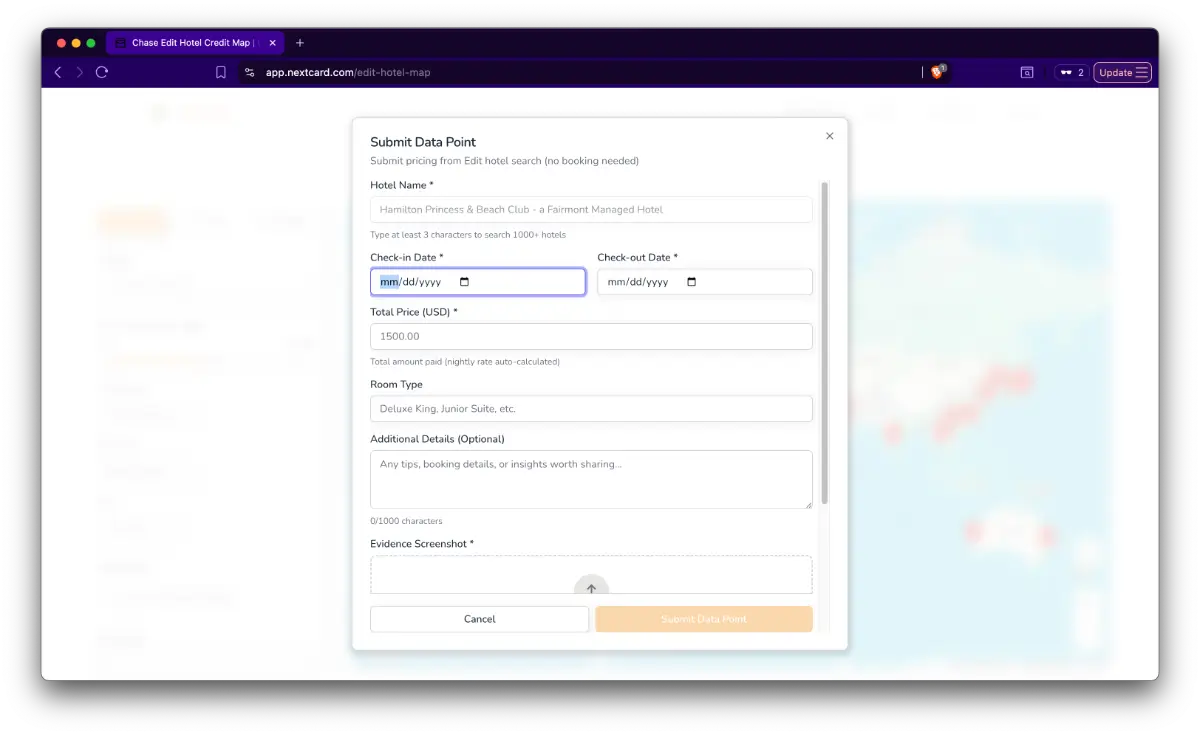Click the Submit Data Point button
The width and height of the screenshot is (1200, 735).
click(703, 619)
